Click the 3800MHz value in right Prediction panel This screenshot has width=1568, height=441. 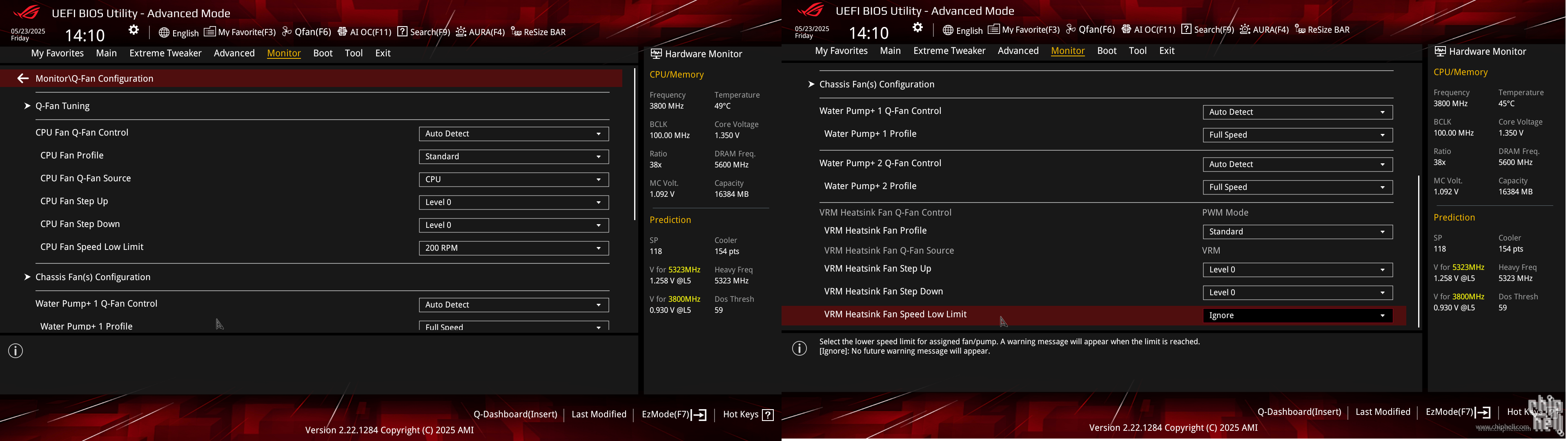[x=1468, y=296]
